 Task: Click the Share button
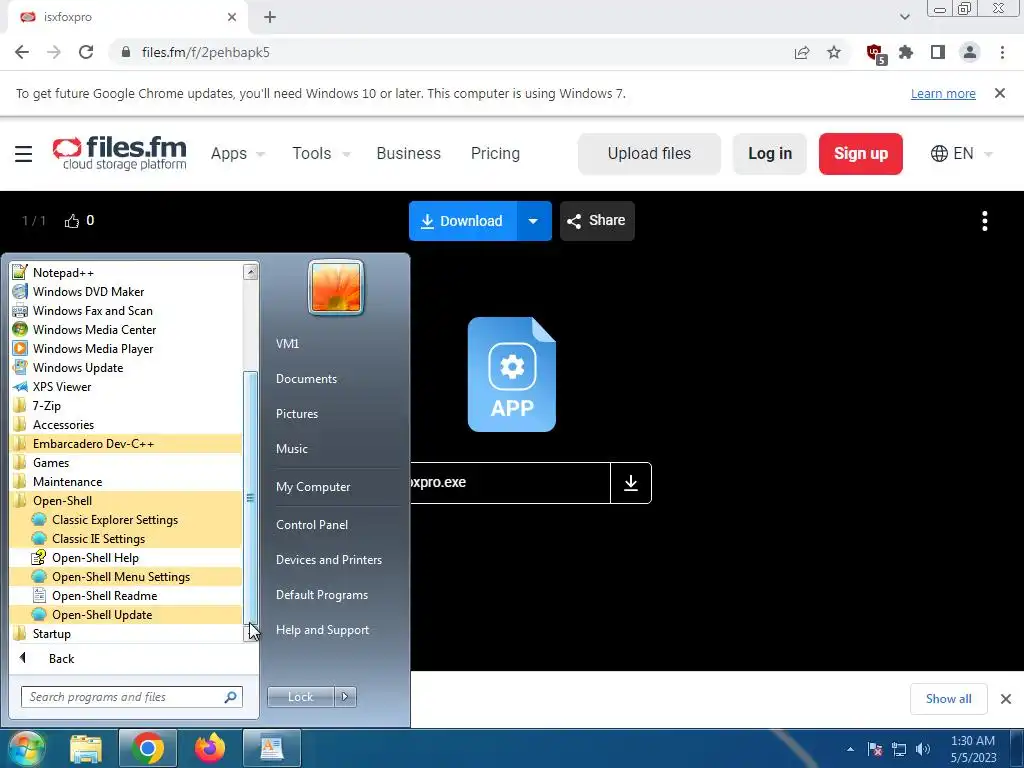[x=597, y=221]
